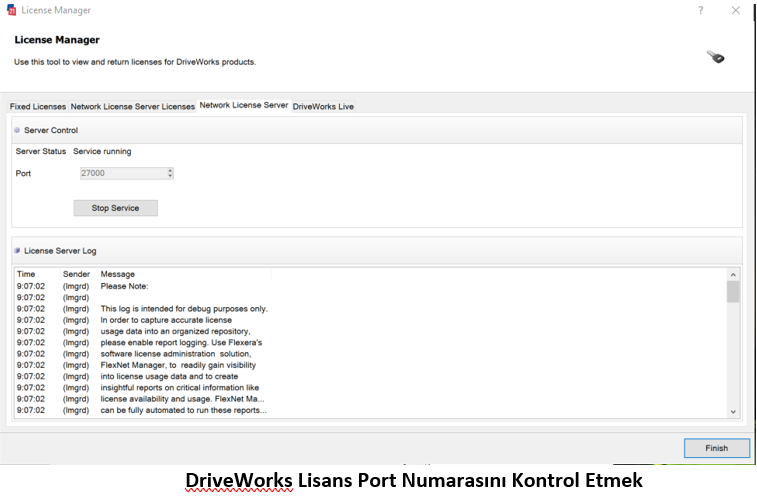
Task: Click the License Manager app icon in title bar
Action: coord(11,10)
